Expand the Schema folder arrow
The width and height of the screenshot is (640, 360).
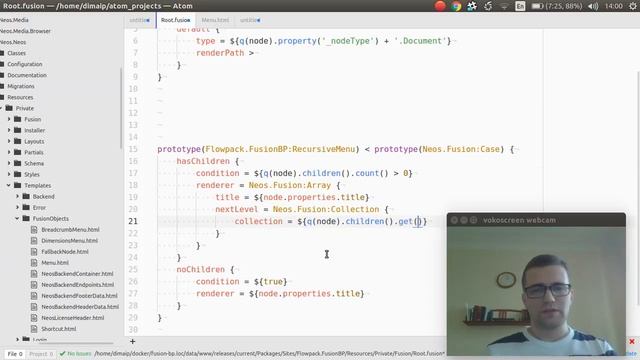[x=9, y=163]
